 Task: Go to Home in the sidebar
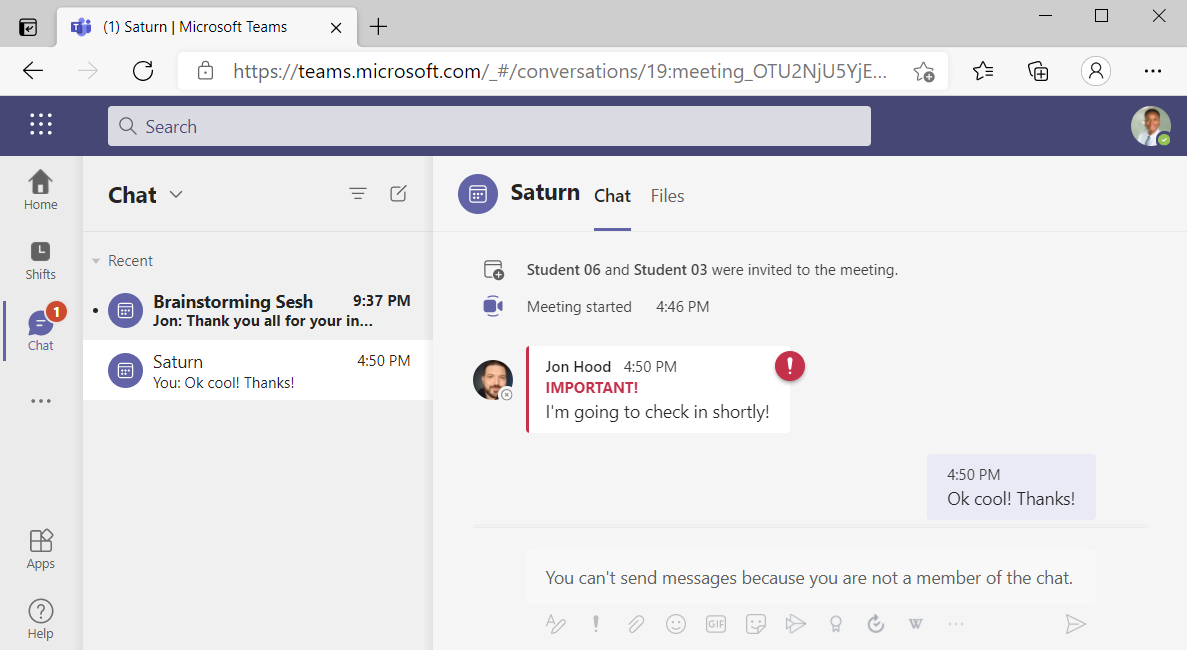(x=40, y=190)
